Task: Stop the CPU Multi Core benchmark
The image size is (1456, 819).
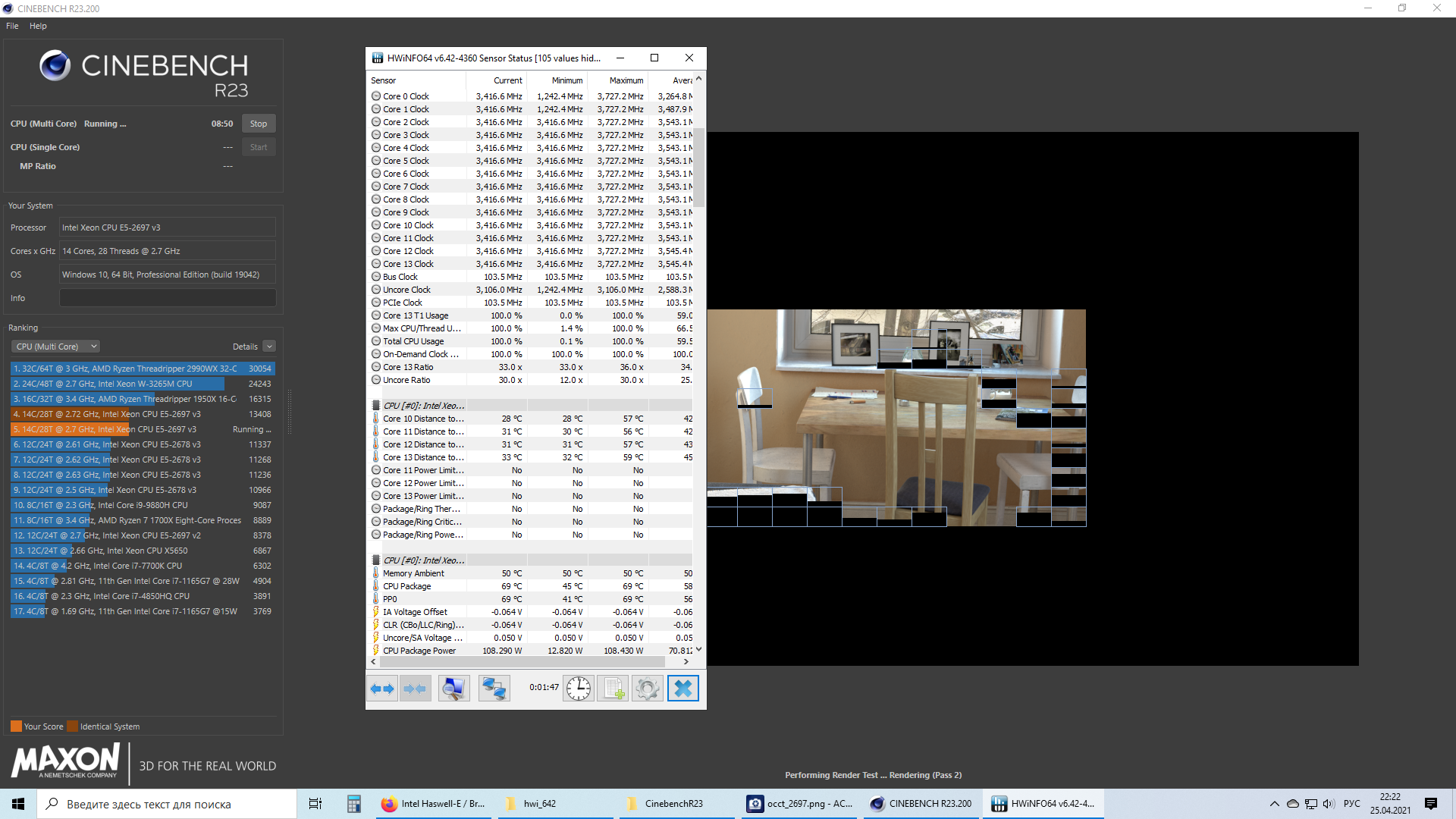Action: click(x=259, y=124)
